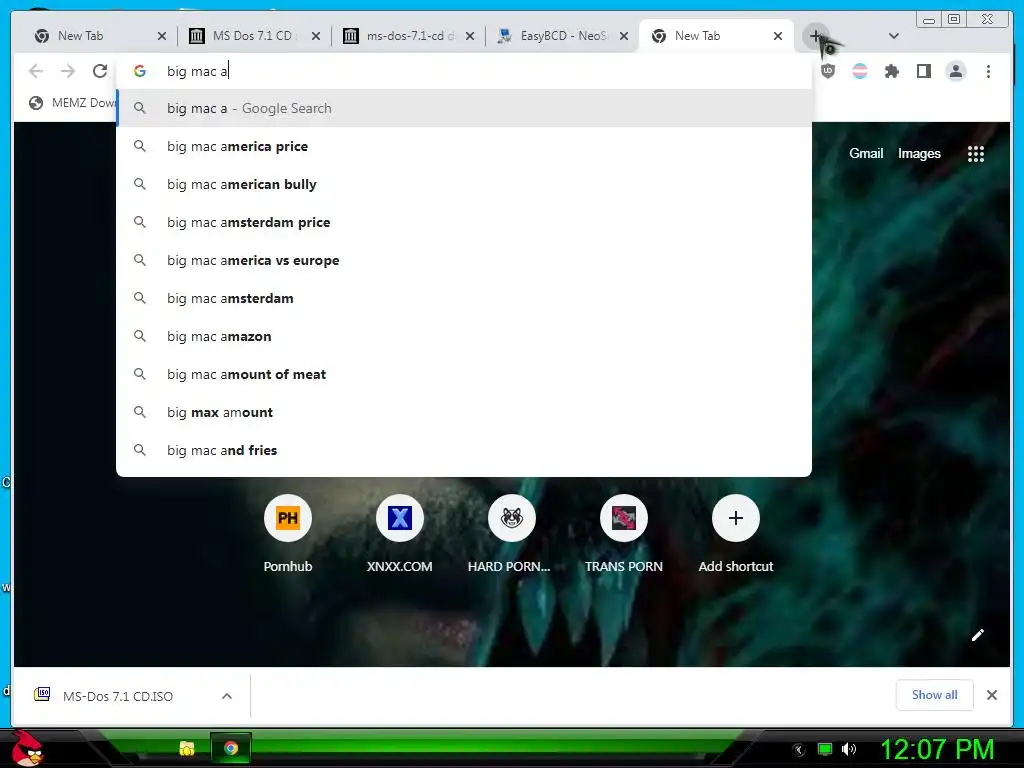Click Show all downloads button
This screenshot has height=768, width=1024.
(935, 695)
